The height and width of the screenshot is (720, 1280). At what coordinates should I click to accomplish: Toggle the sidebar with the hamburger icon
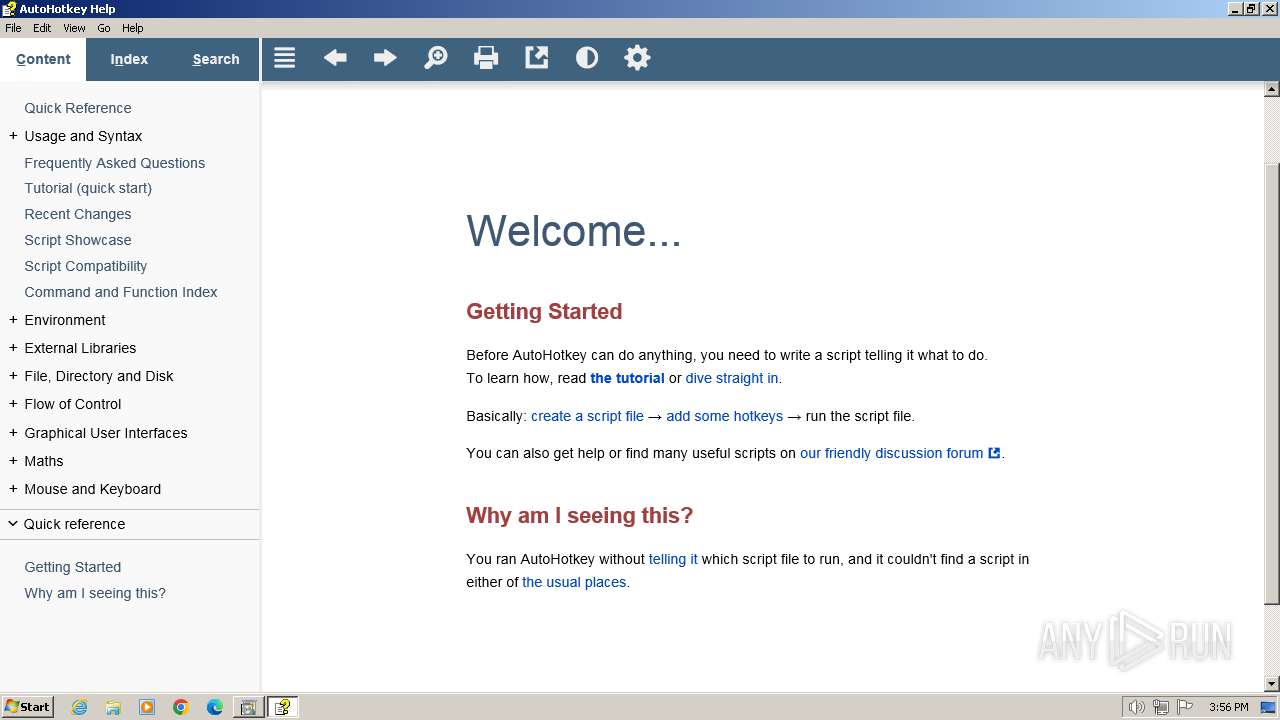285,58
